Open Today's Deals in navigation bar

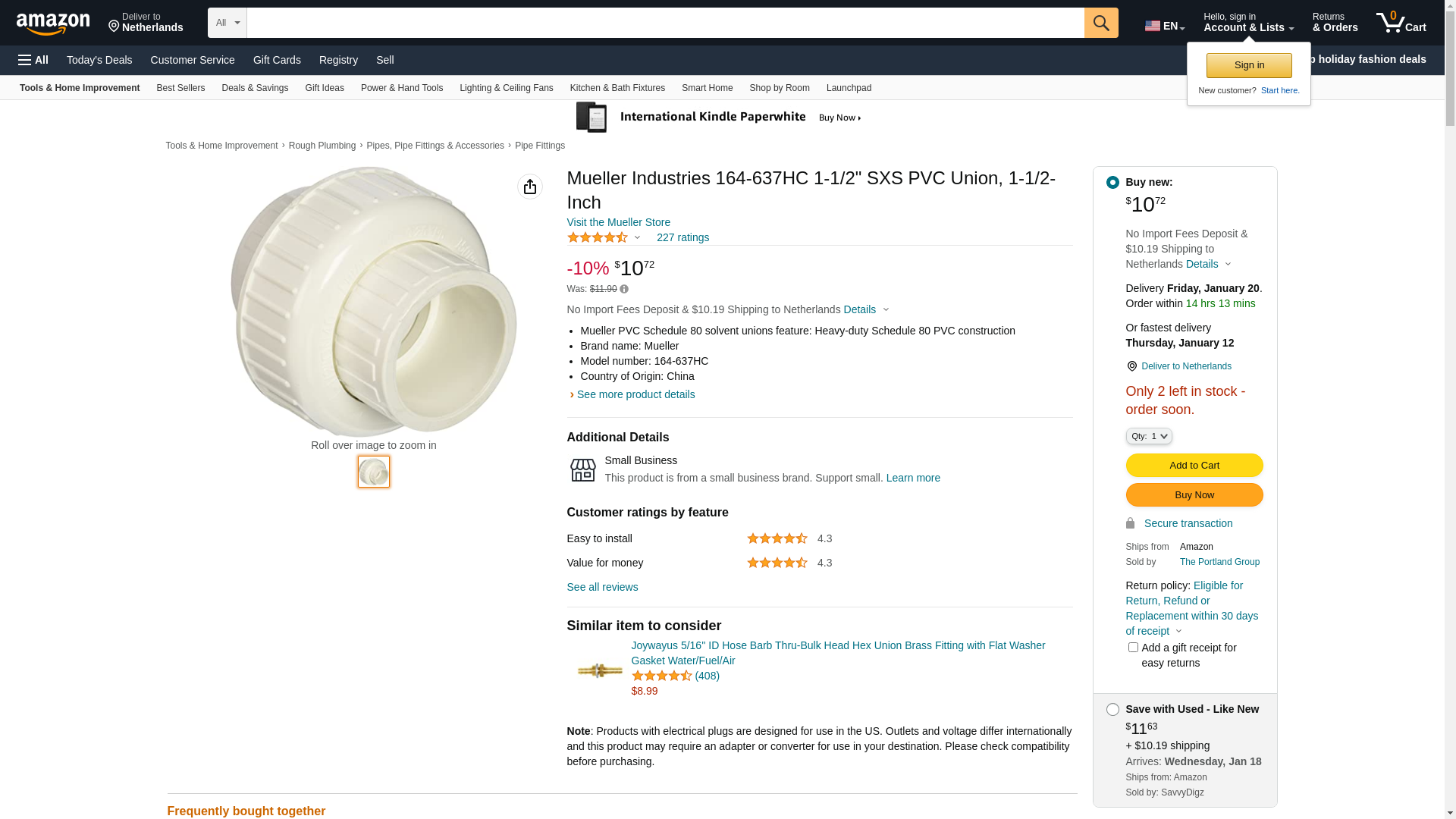click(x=99, y=60)
